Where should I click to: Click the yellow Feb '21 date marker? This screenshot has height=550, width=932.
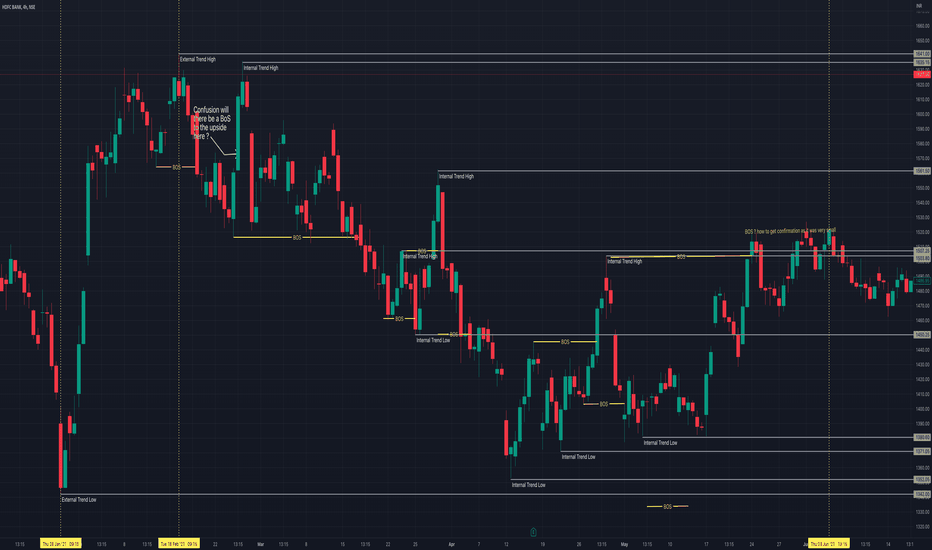click(x=179, y=543)
